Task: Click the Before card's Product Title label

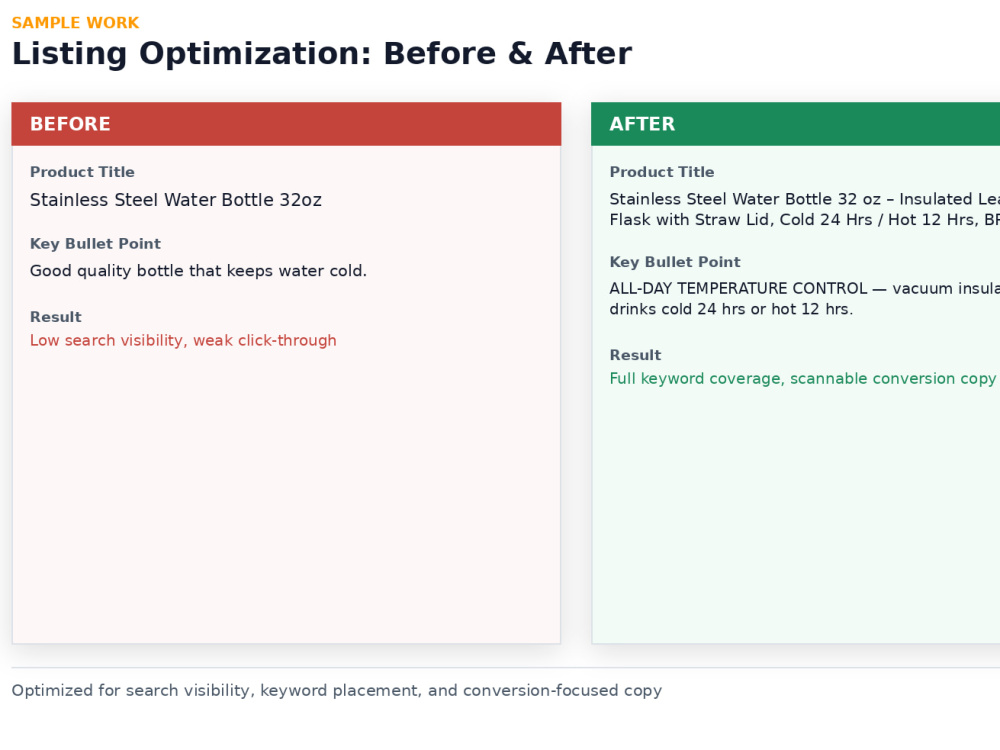Action: 82,172
